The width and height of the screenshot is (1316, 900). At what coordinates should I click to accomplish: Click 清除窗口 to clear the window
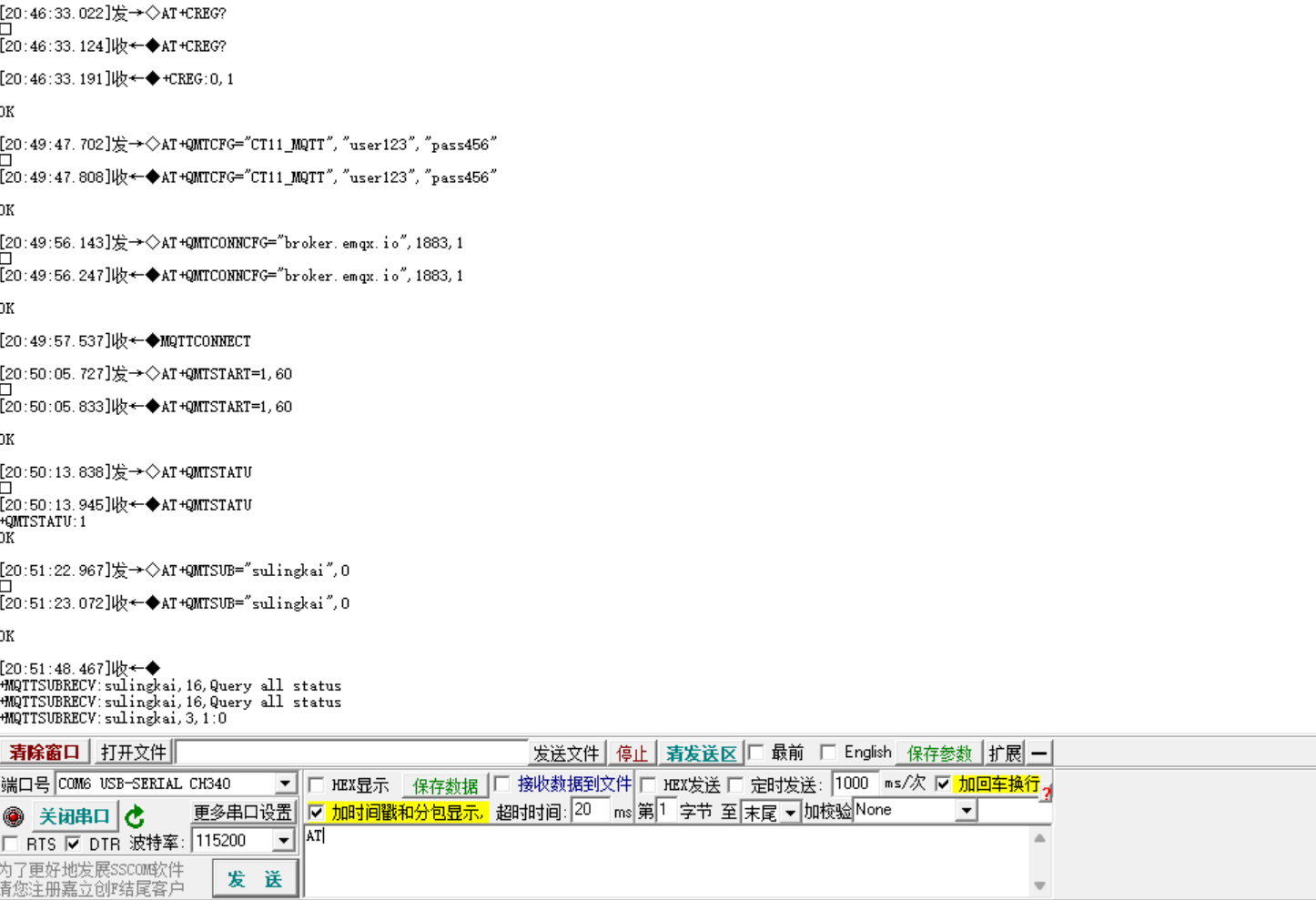pos(45,753)
